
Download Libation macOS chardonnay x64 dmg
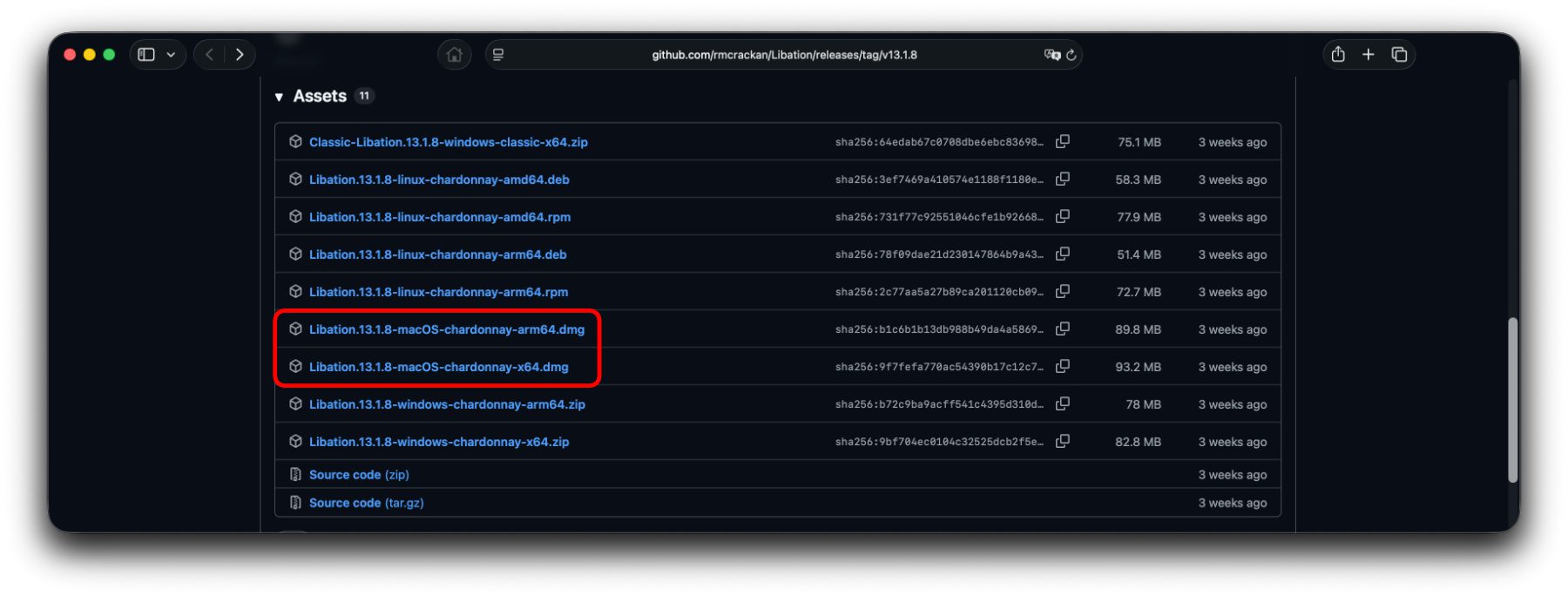point(438,367)
